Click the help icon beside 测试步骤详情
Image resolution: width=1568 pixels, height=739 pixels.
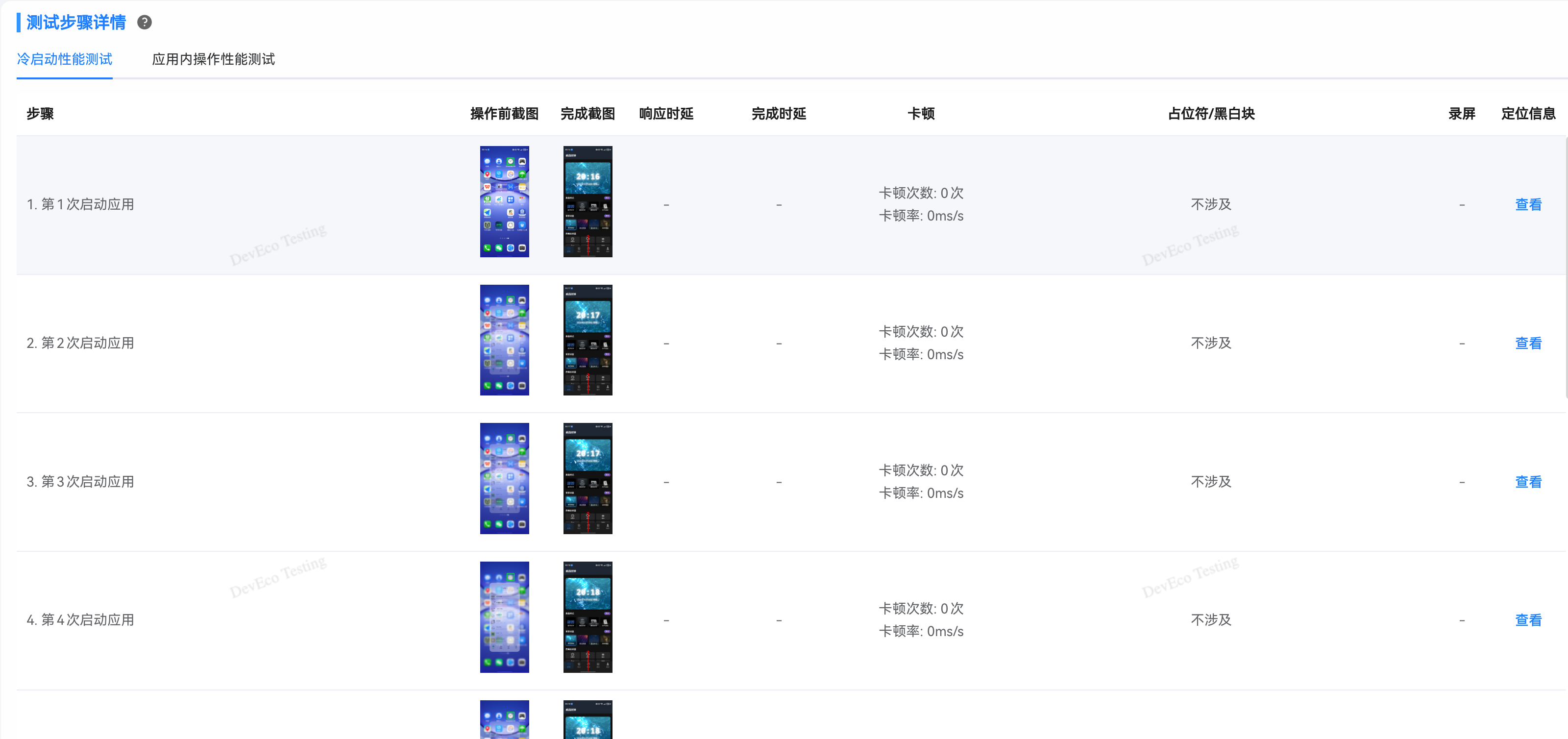pos(144,23)
